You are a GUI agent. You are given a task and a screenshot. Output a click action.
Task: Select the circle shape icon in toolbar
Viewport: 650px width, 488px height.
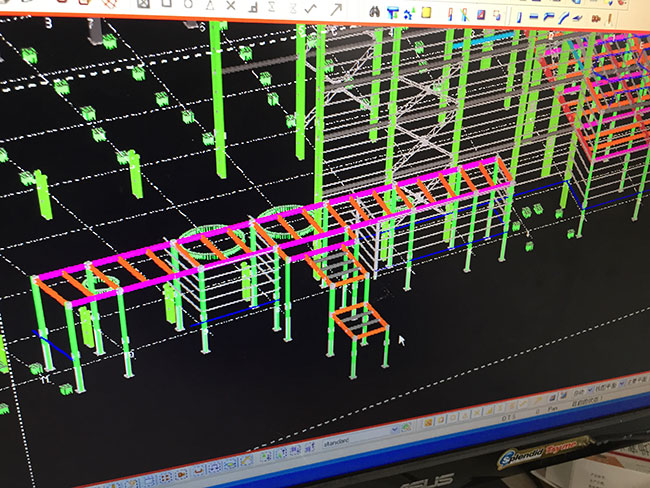click(189, 4)
